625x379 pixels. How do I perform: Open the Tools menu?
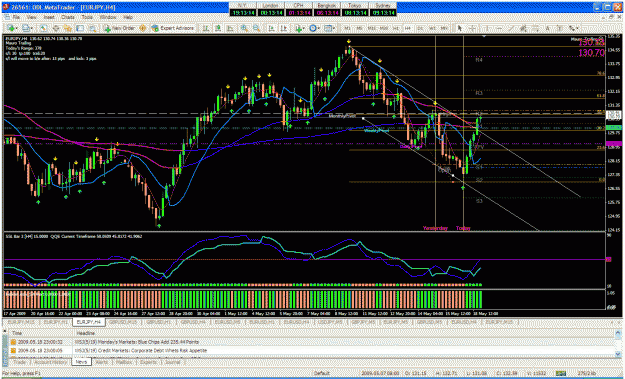coord(87,17)
